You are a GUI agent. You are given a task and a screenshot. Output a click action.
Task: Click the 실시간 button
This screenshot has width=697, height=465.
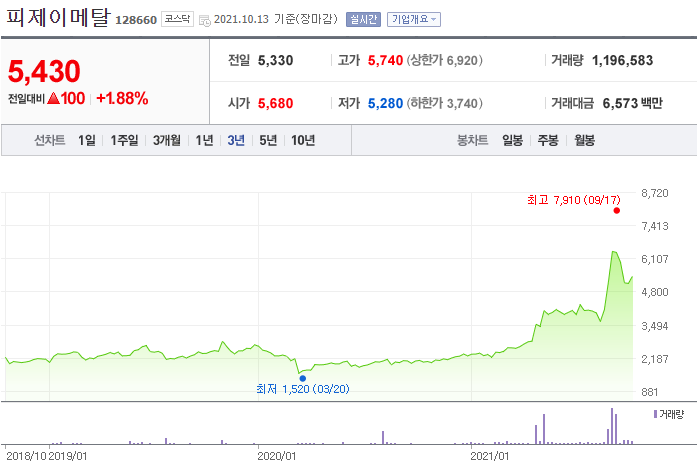[x=363, y=20]
